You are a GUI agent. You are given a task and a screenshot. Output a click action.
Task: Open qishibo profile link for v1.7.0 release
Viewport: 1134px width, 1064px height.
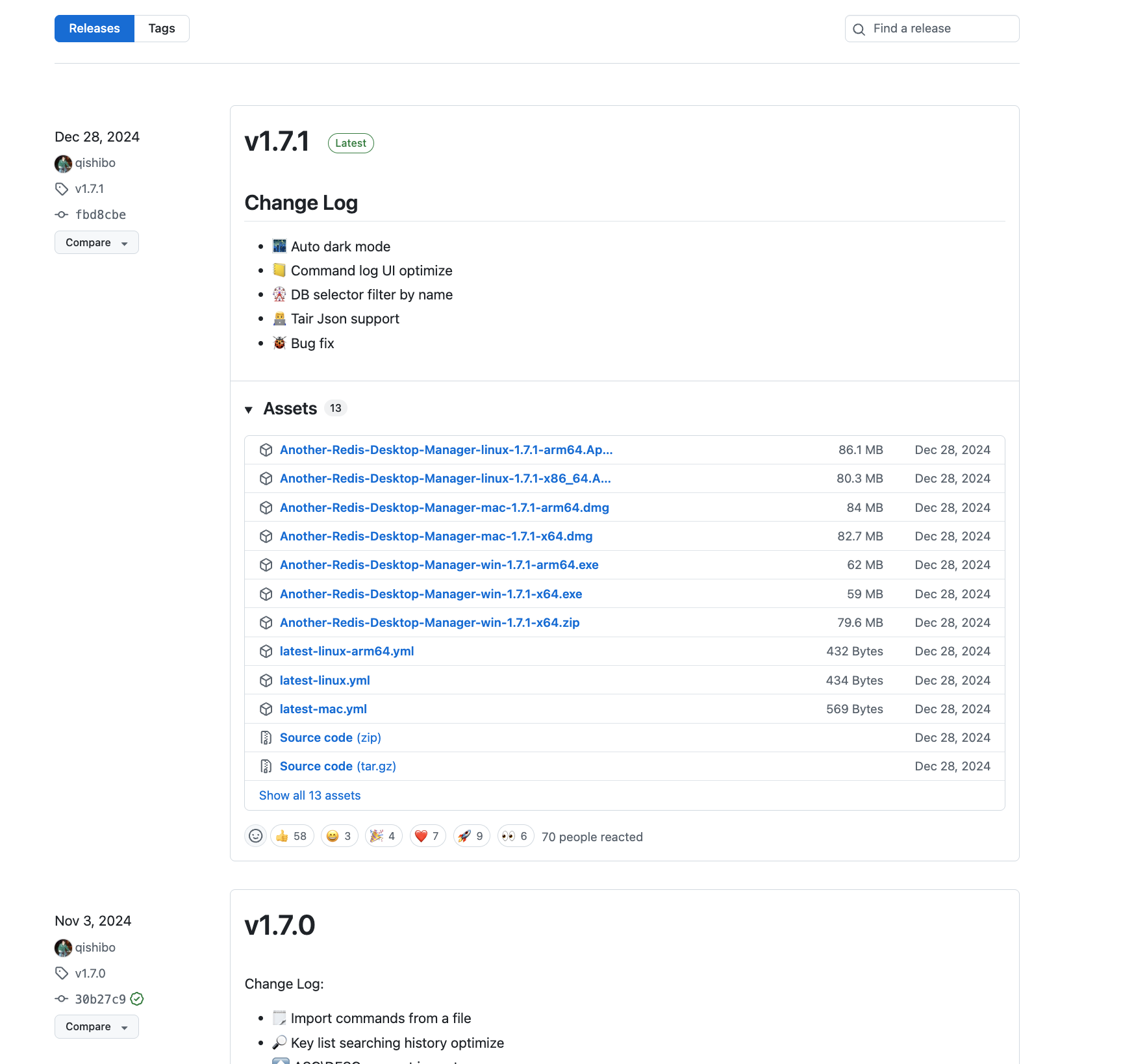click(95, 948)
